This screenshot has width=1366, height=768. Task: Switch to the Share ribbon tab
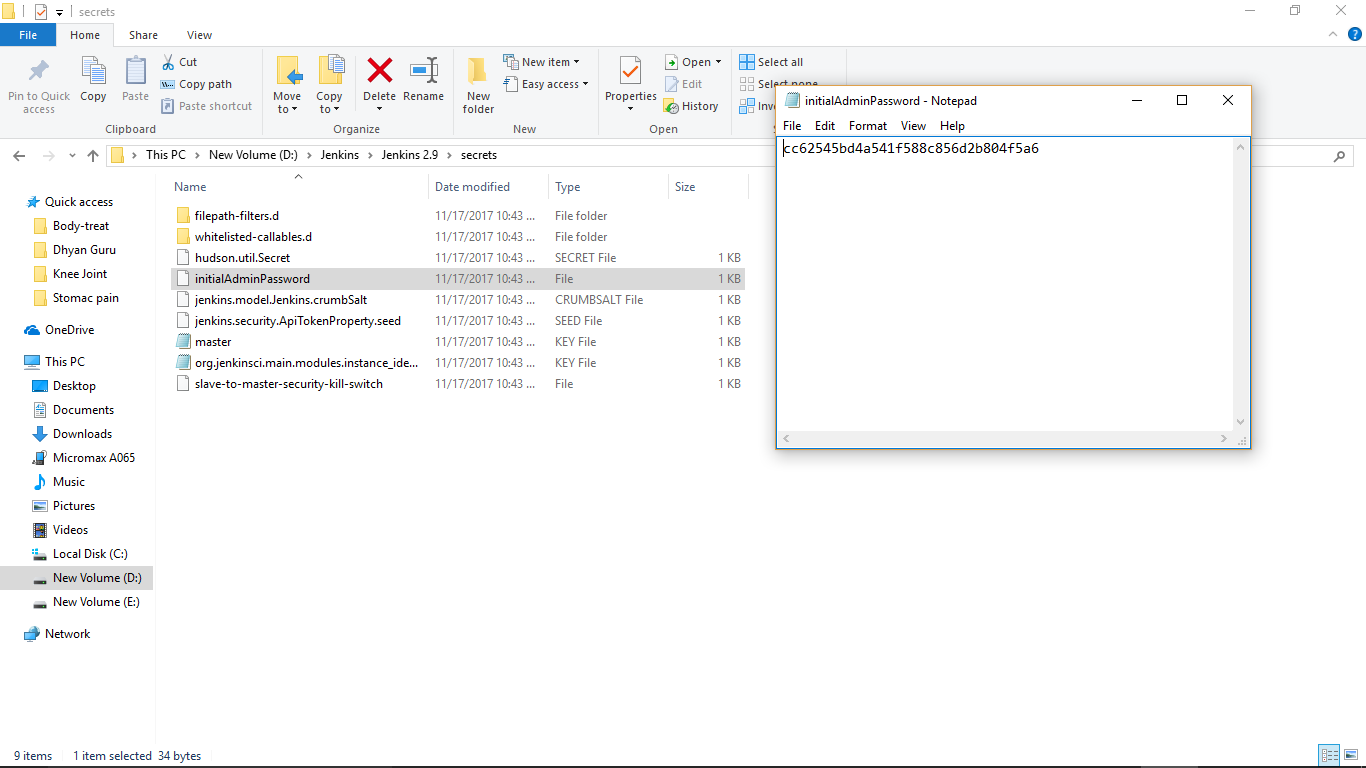143,34
